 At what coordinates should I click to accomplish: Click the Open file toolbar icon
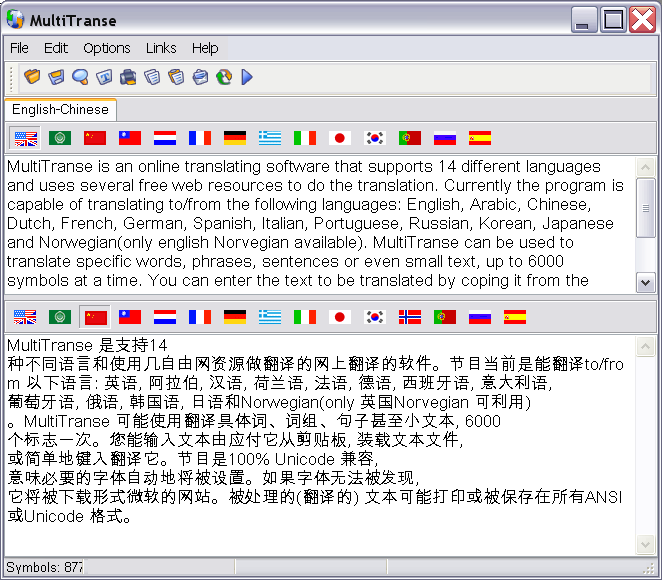click(x=32, y=77)
